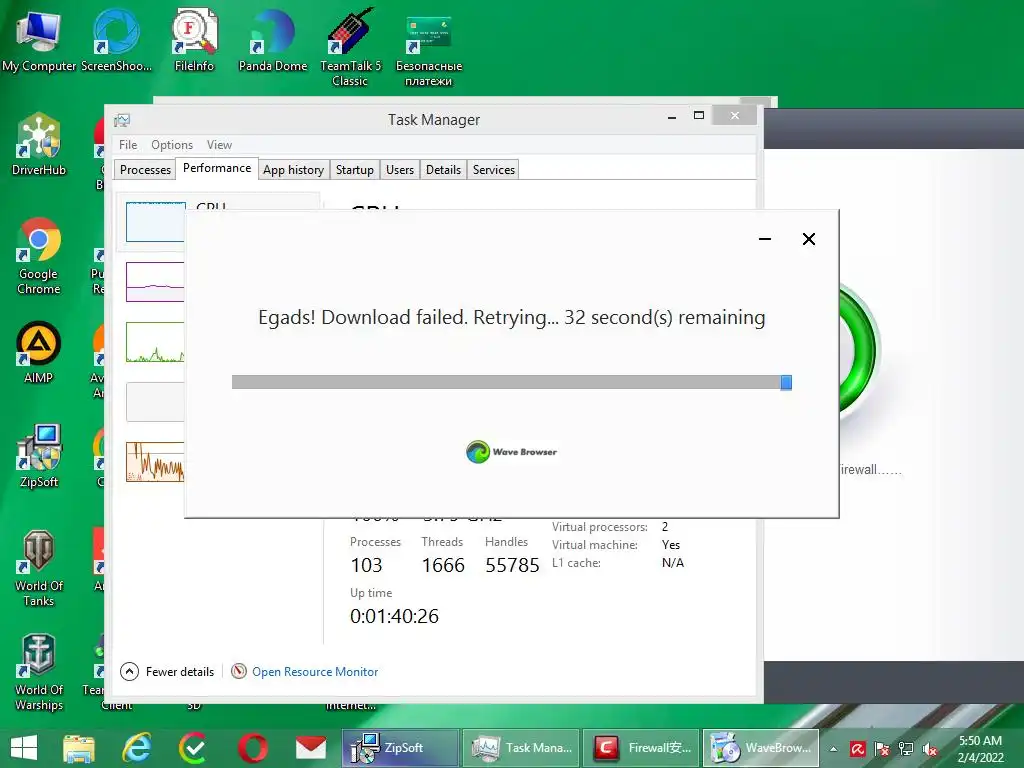Open Task Manager File menu

point(128,145)
